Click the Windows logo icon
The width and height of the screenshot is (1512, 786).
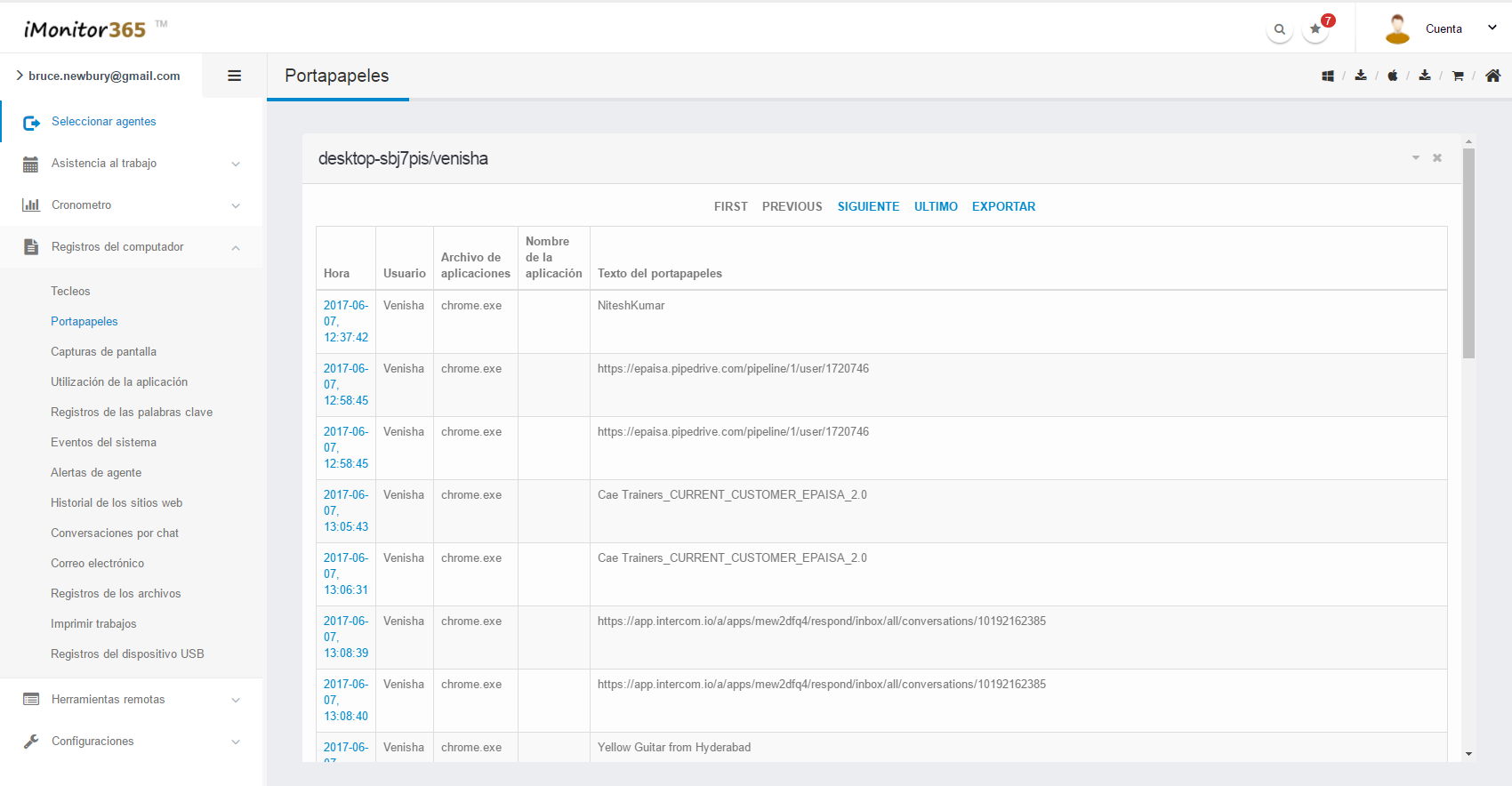(x=1327, y=76)
